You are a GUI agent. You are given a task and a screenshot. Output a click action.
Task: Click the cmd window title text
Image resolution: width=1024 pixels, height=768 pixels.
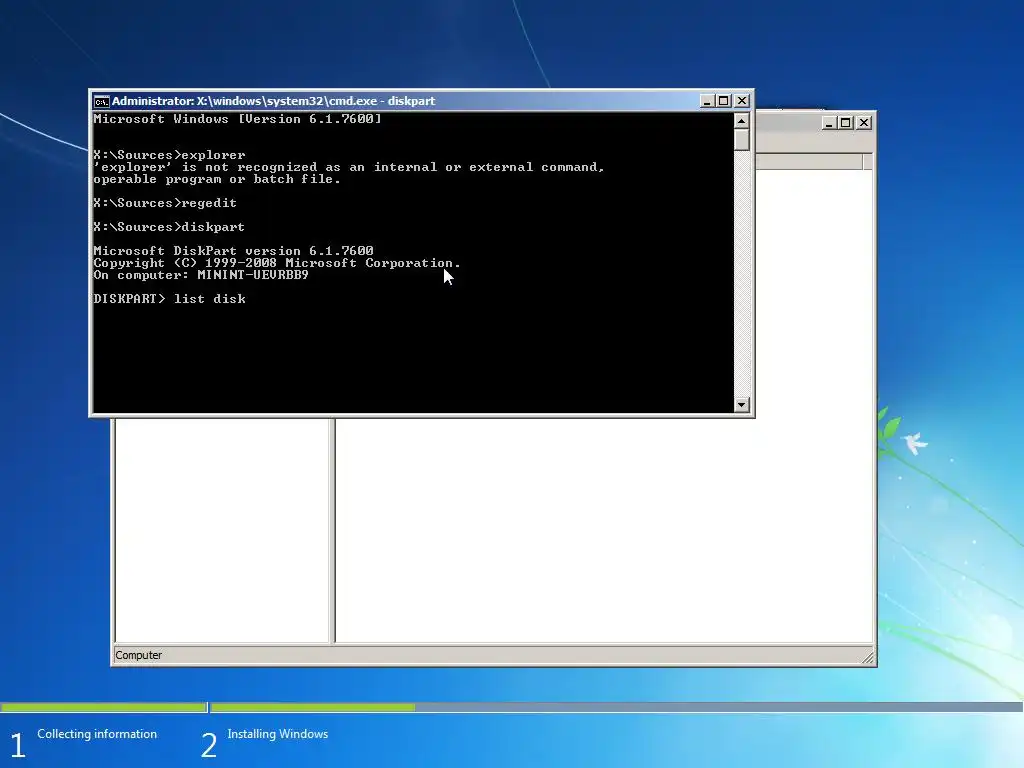(x=274, y=101)
